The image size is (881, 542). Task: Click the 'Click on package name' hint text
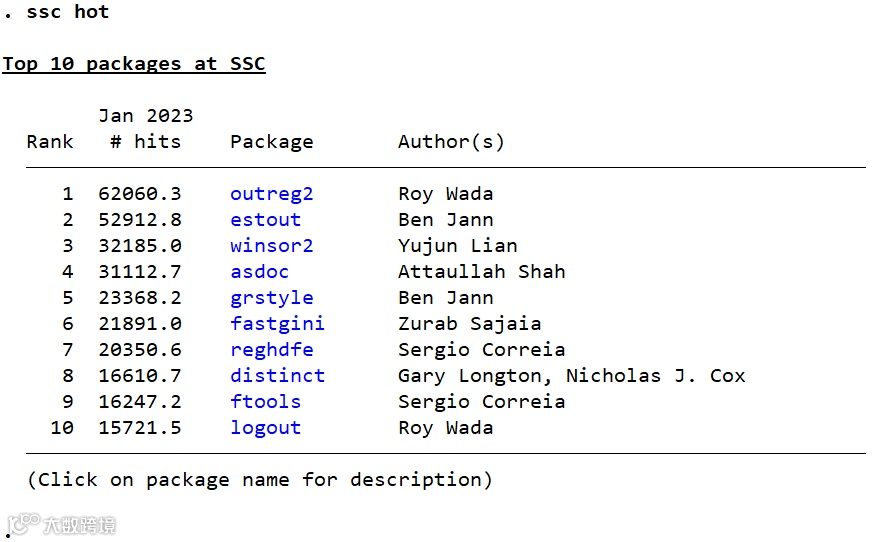coord(260,480)
